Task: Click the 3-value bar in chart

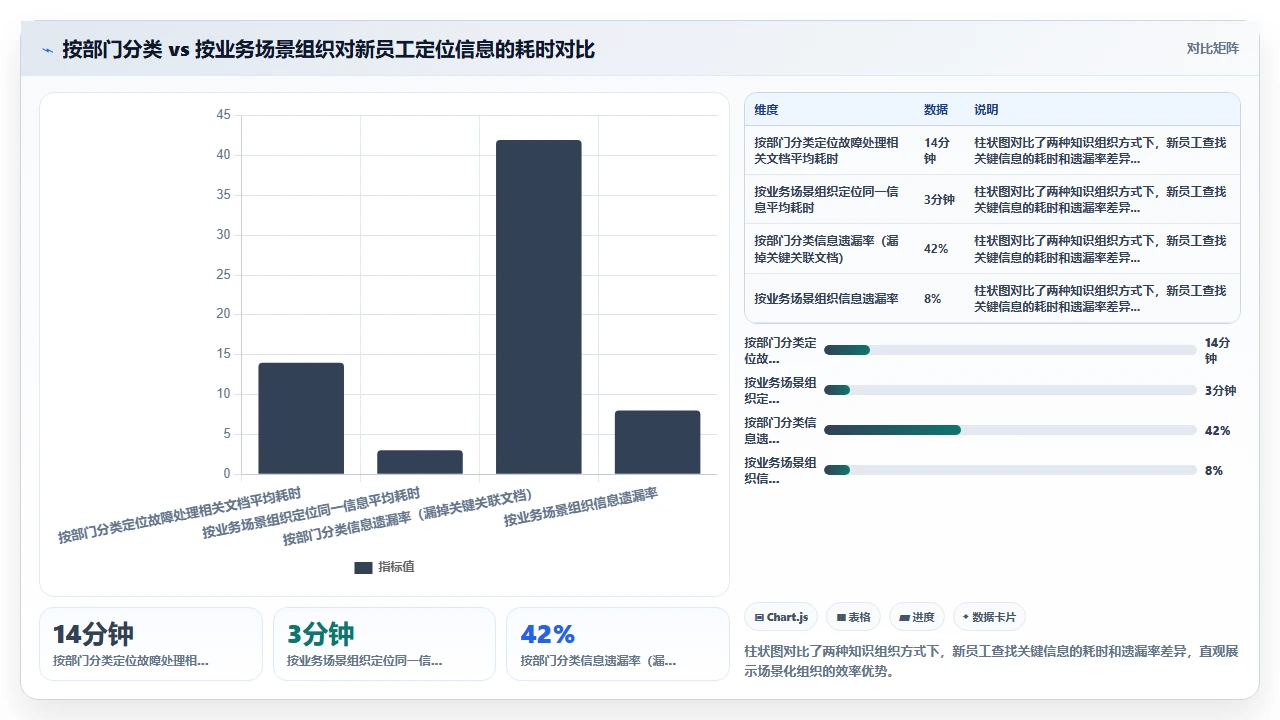Action: [420, 462]
